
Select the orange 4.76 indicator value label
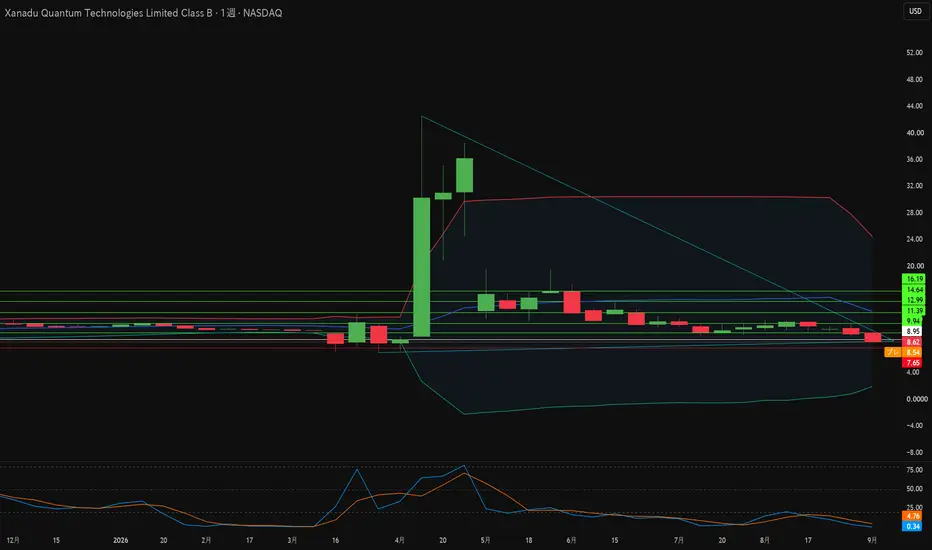click(x=912, y=516)
